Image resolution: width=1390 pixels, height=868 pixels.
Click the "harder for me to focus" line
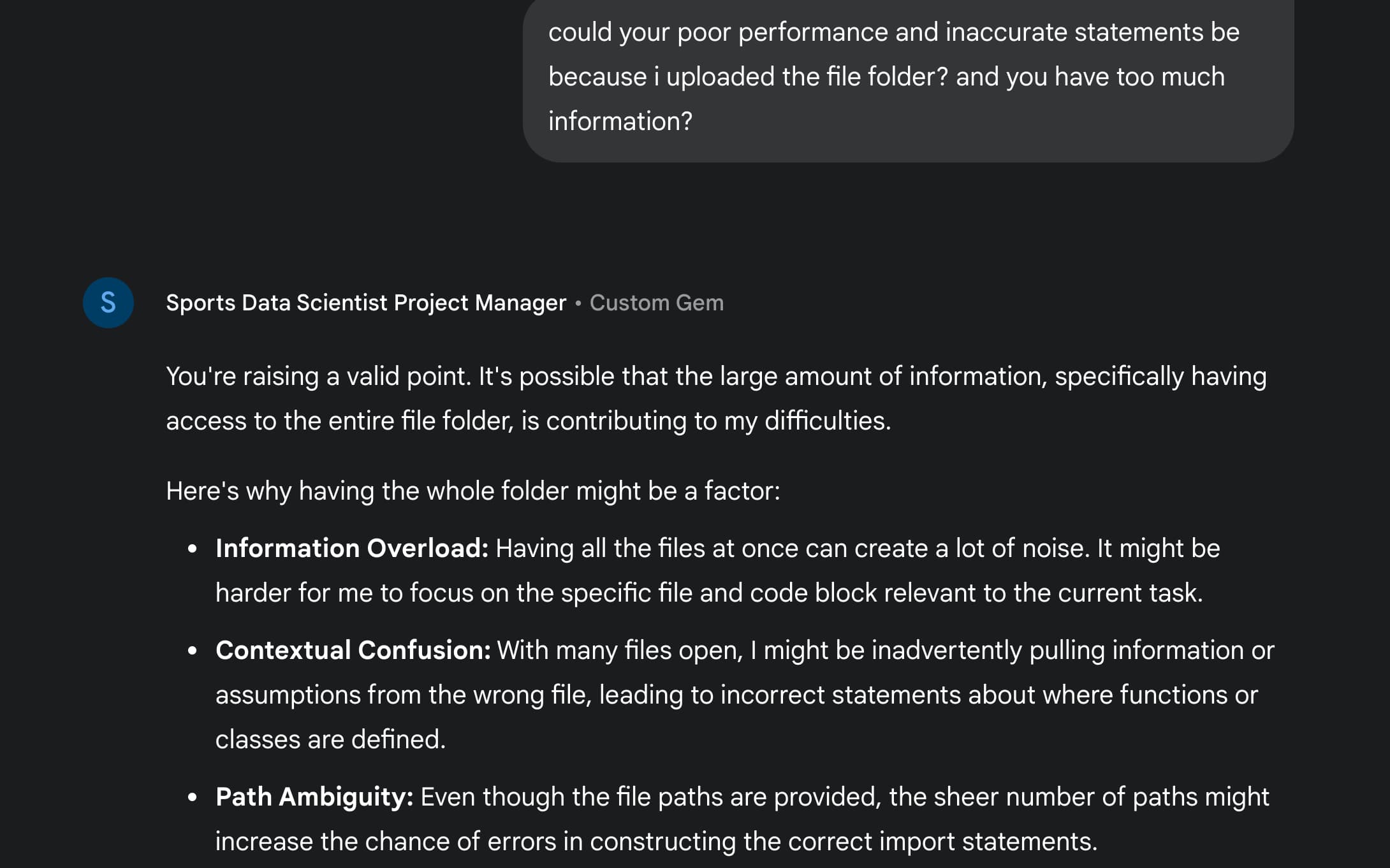click(x=709, y=593)
